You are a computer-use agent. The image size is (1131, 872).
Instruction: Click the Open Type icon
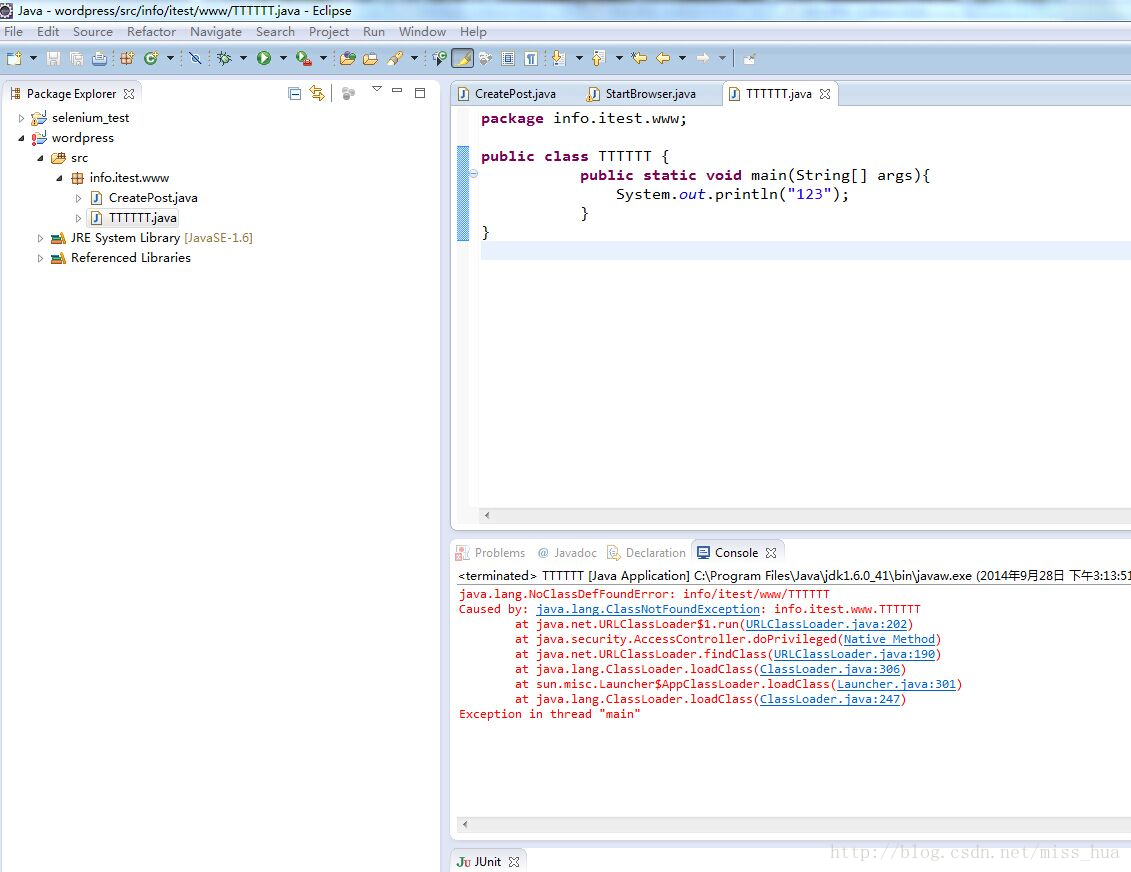(x=348, y=58)
